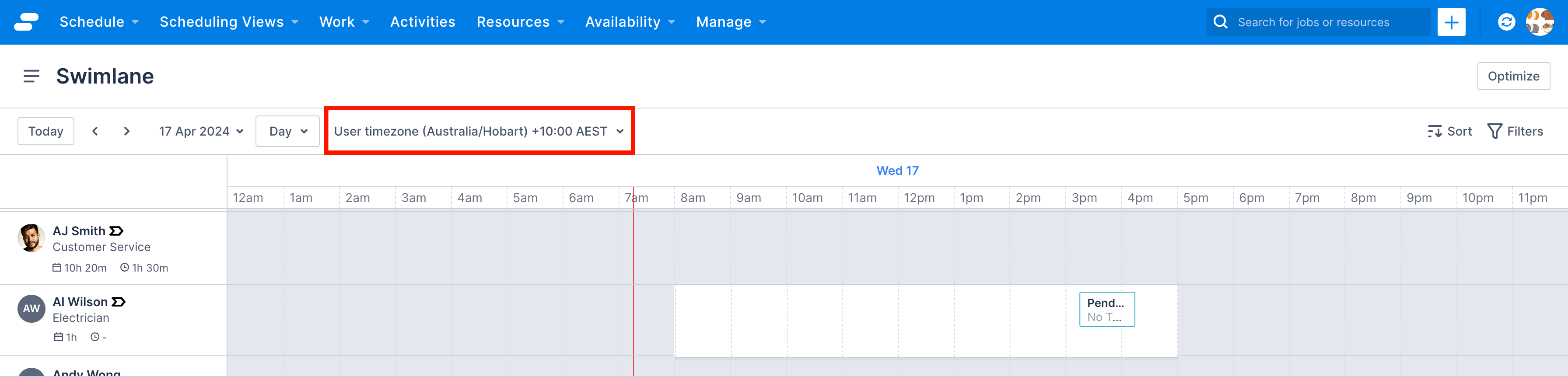Select the Wed 17 date header

897,171
